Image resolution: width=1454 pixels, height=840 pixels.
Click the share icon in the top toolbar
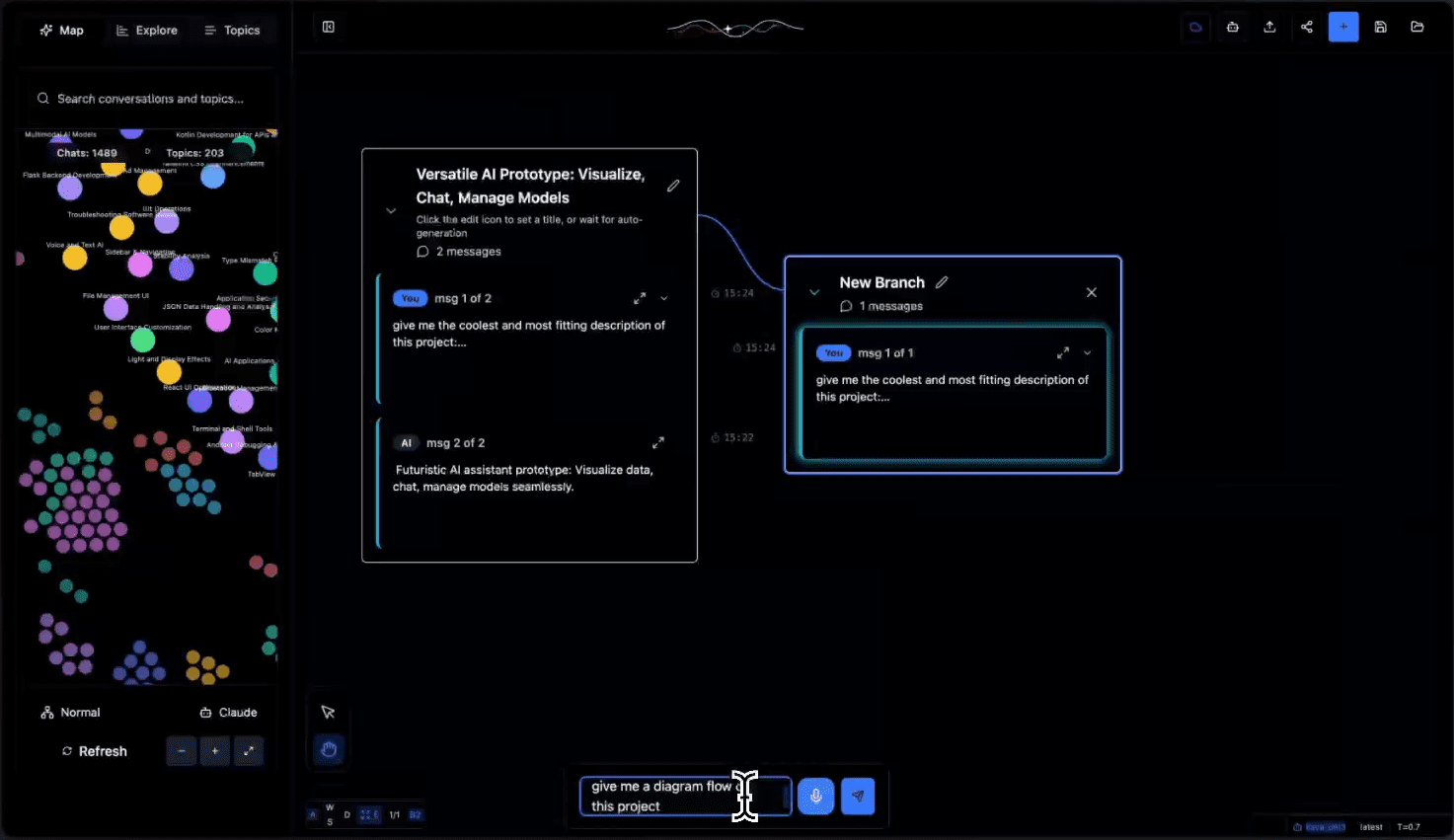[x=1307, y=27]
